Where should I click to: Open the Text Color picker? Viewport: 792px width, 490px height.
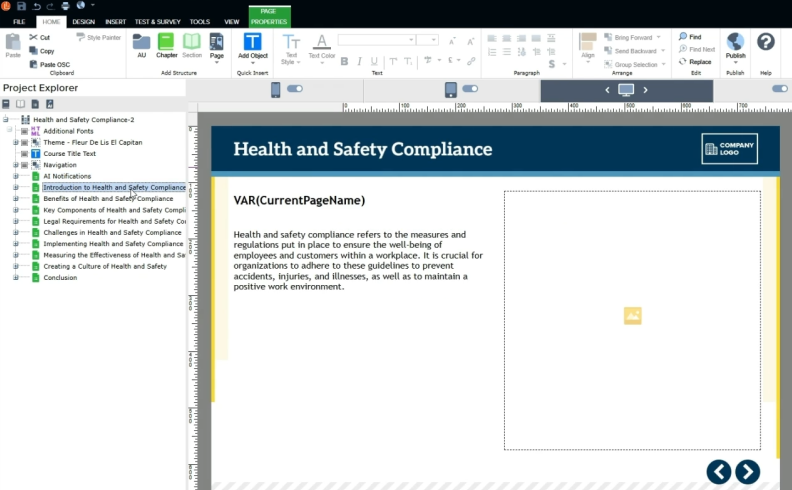tap(321, 49)
